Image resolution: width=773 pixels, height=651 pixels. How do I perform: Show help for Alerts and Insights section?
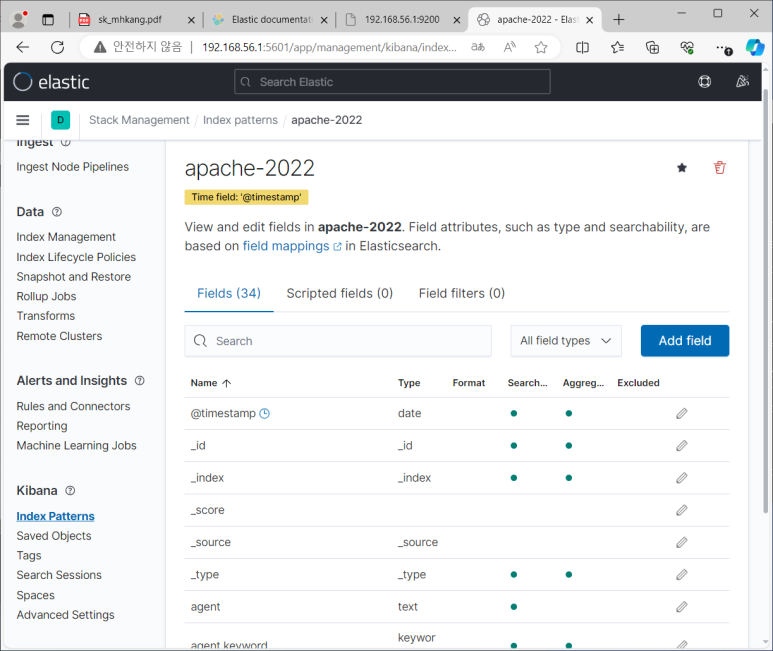(140, 381)
